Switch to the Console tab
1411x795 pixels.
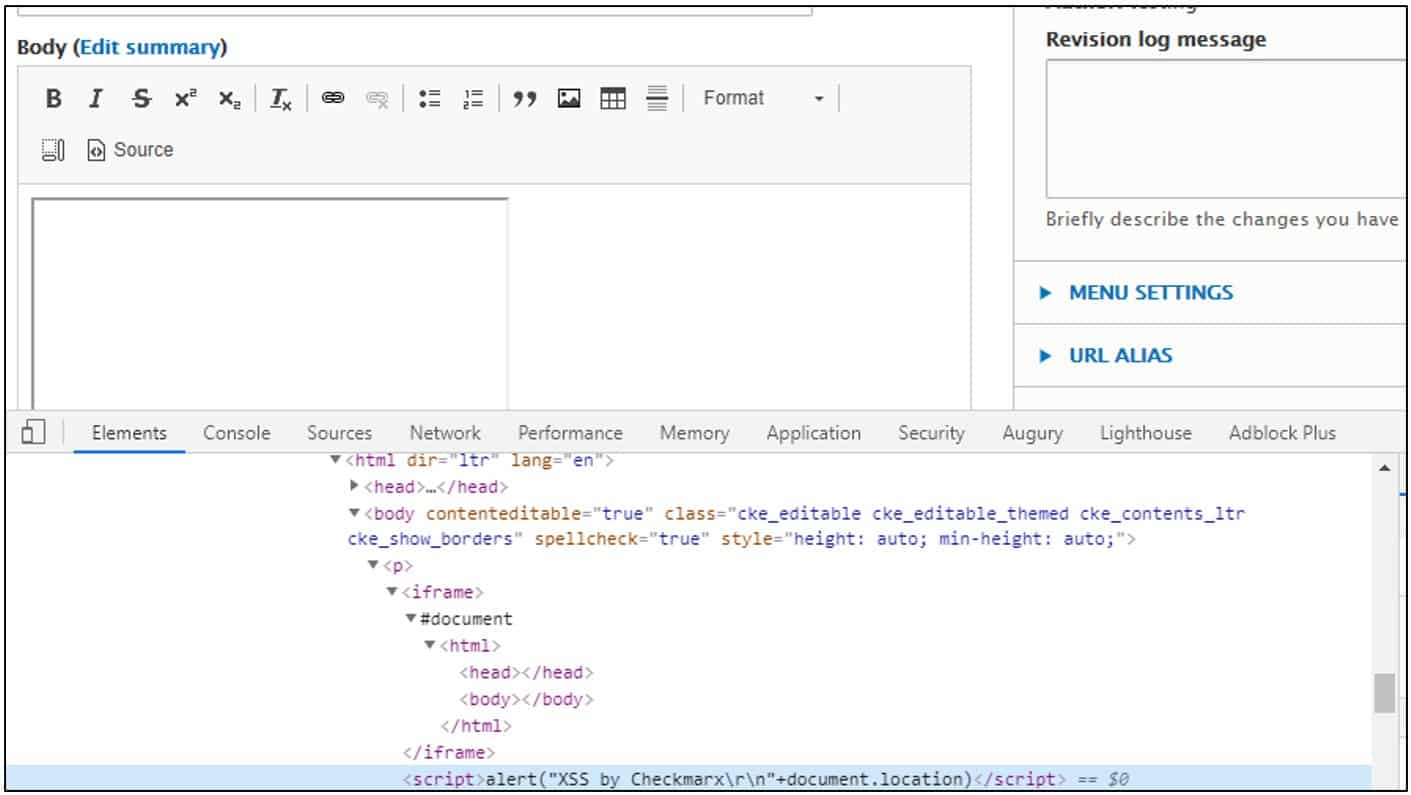tap(237, 433)
